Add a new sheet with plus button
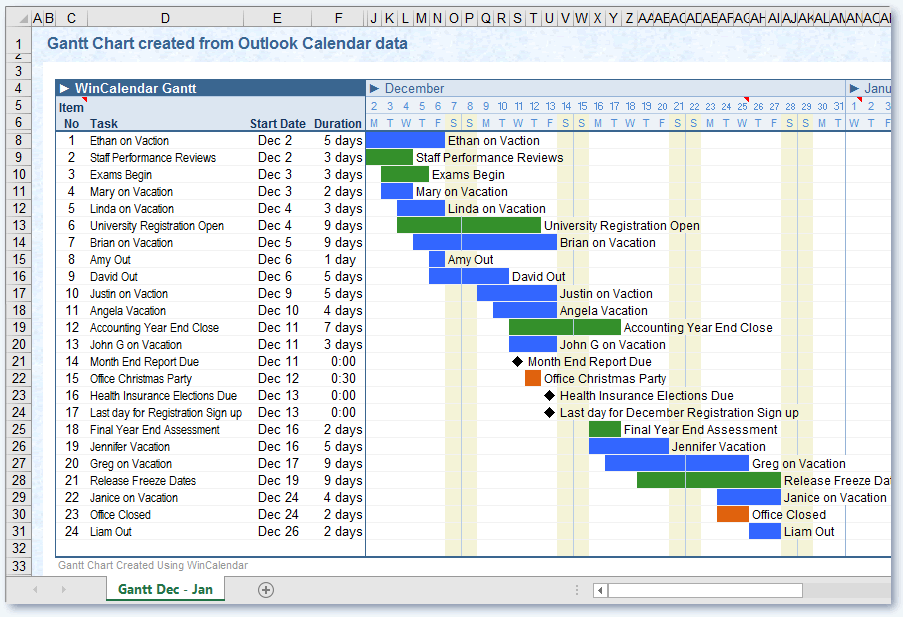This screenshot has height=617, width=903. tap(266, 590)
